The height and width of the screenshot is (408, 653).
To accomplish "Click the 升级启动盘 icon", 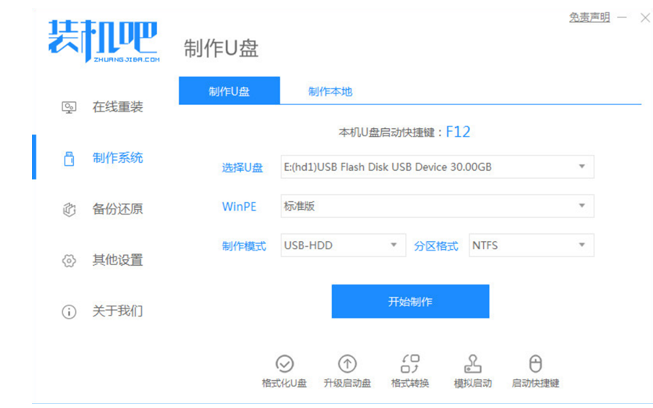I will point(347,363).
